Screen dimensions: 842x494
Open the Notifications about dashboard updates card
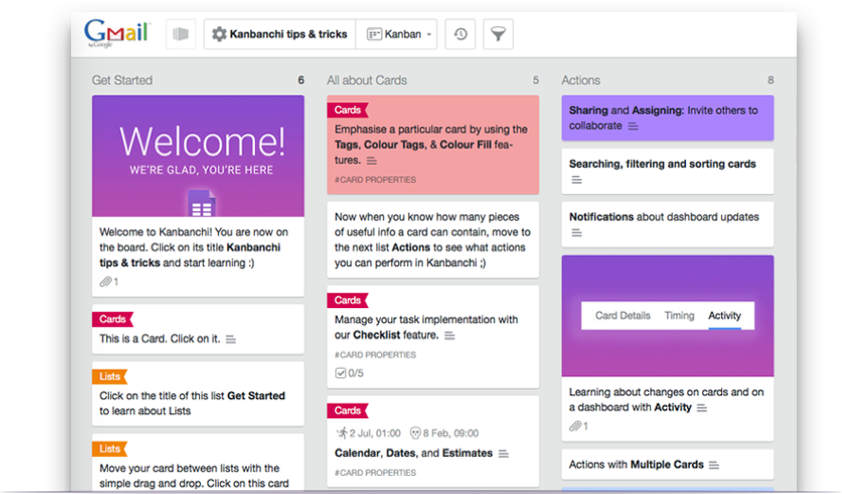tap(667, 224)
